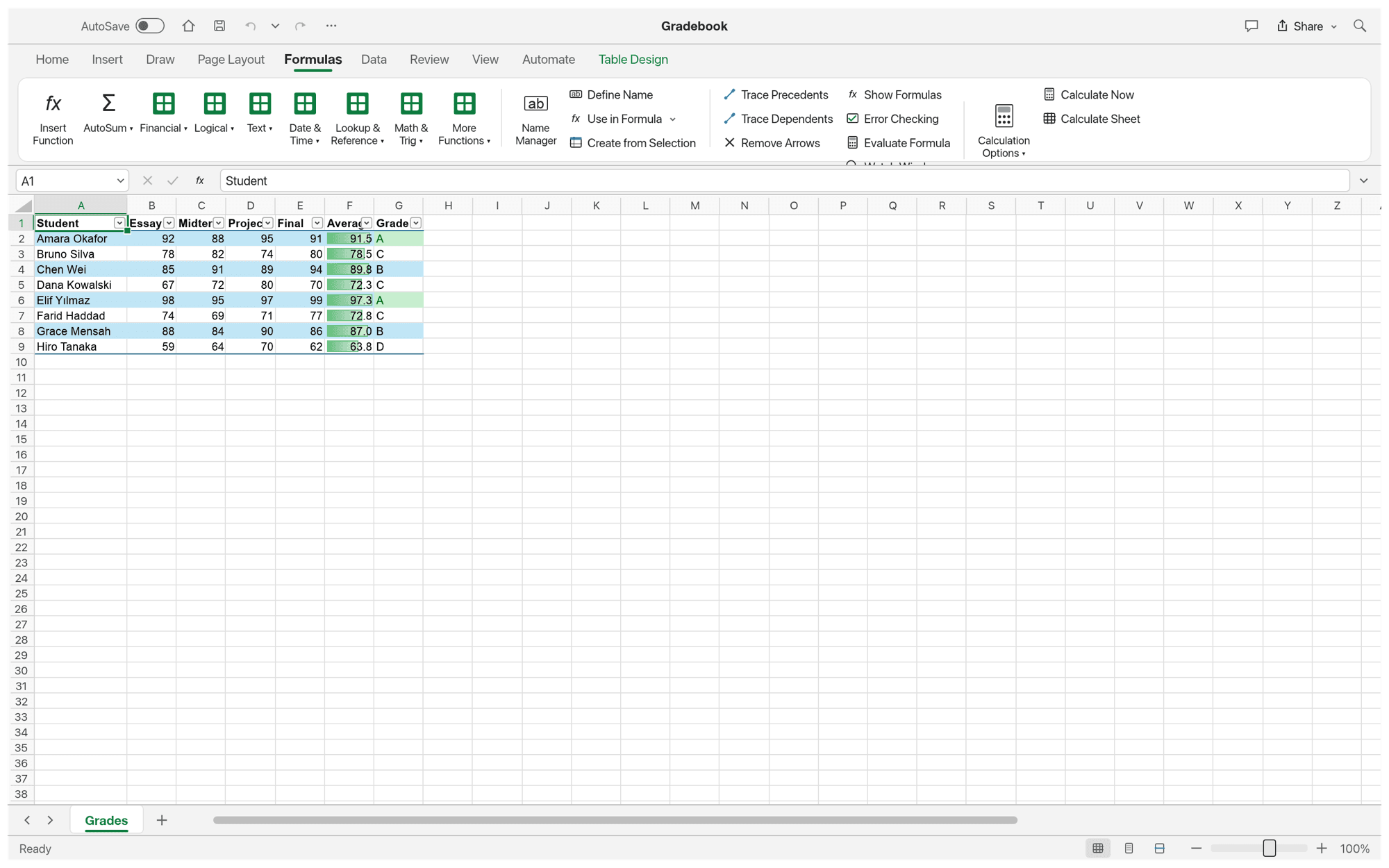Open the Essay column filter dropdown
Screen dimensions: 1389x868
pyautogui.click(x=169, y=223)
